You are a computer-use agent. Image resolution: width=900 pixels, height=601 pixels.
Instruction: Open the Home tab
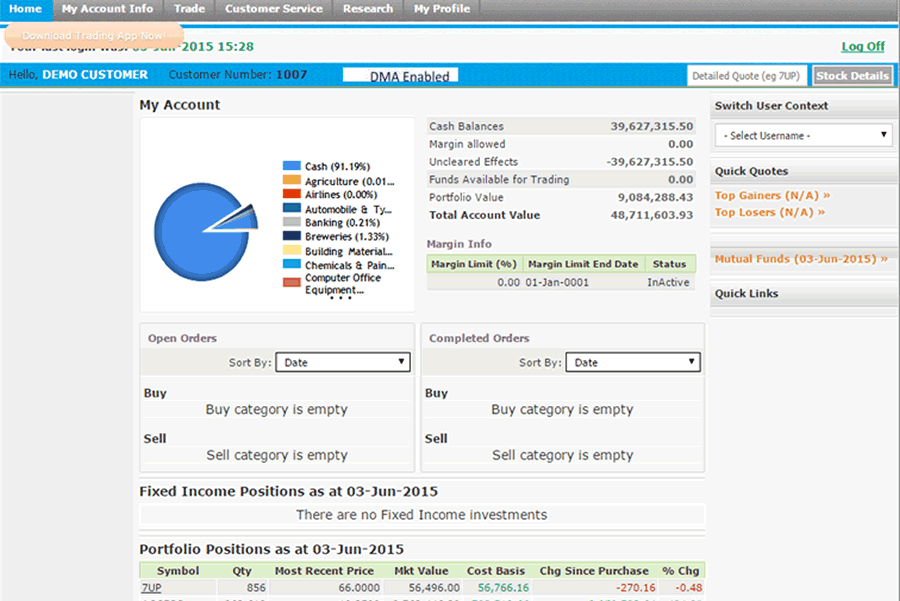[25, 9]
